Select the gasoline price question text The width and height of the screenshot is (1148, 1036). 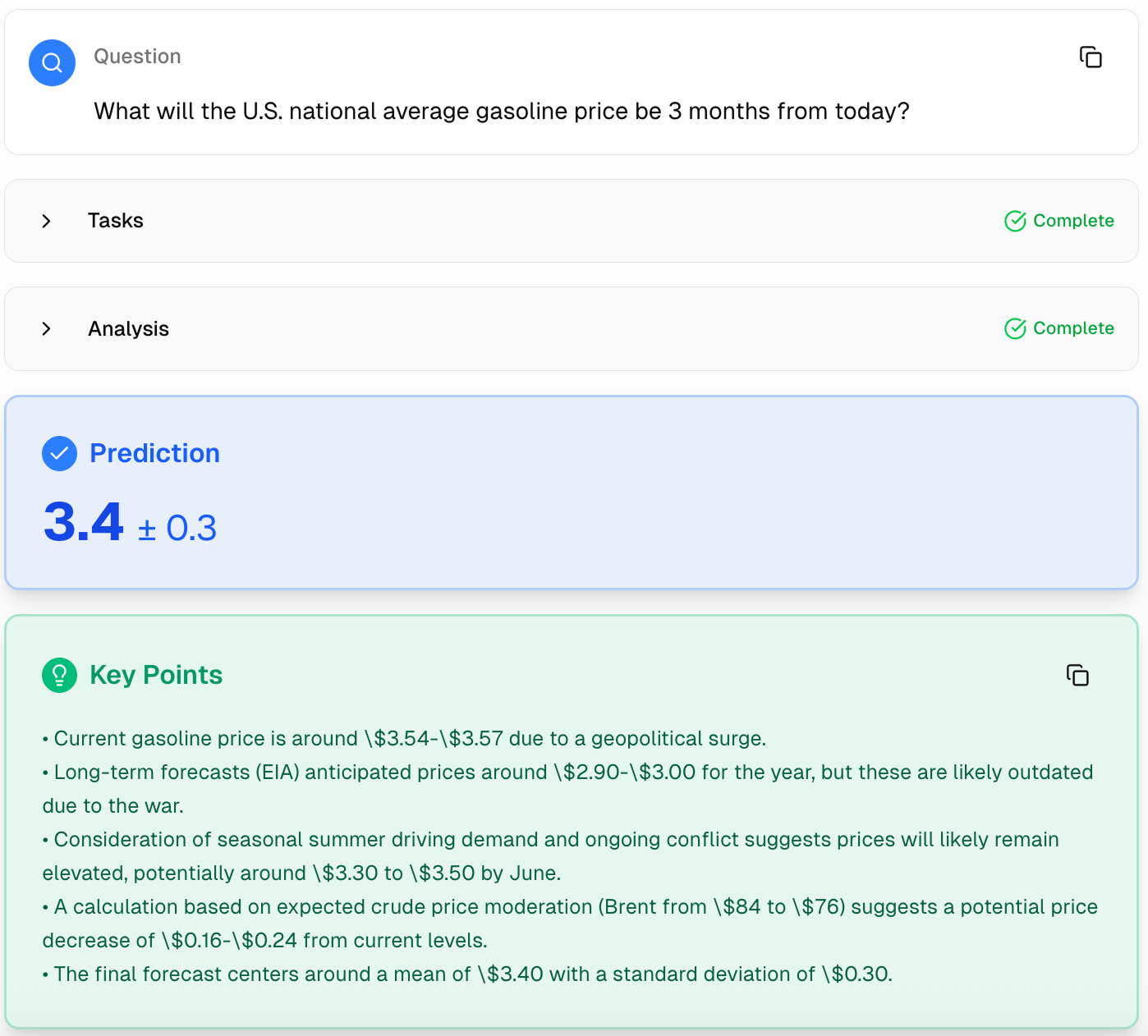tap(501, 112)
